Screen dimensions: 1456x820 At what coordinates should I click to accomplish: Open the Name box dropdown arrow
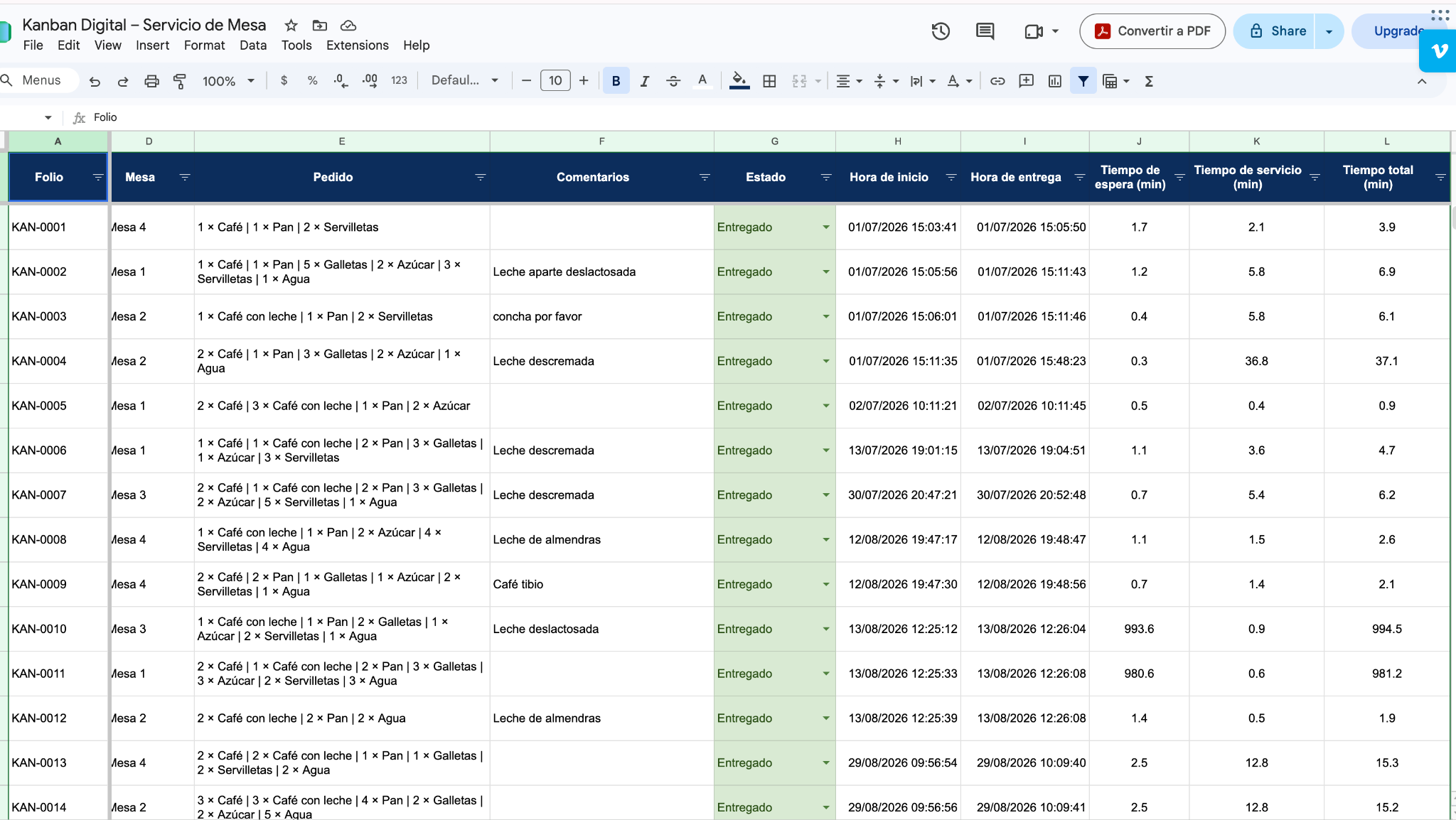(x=48, y=117)
